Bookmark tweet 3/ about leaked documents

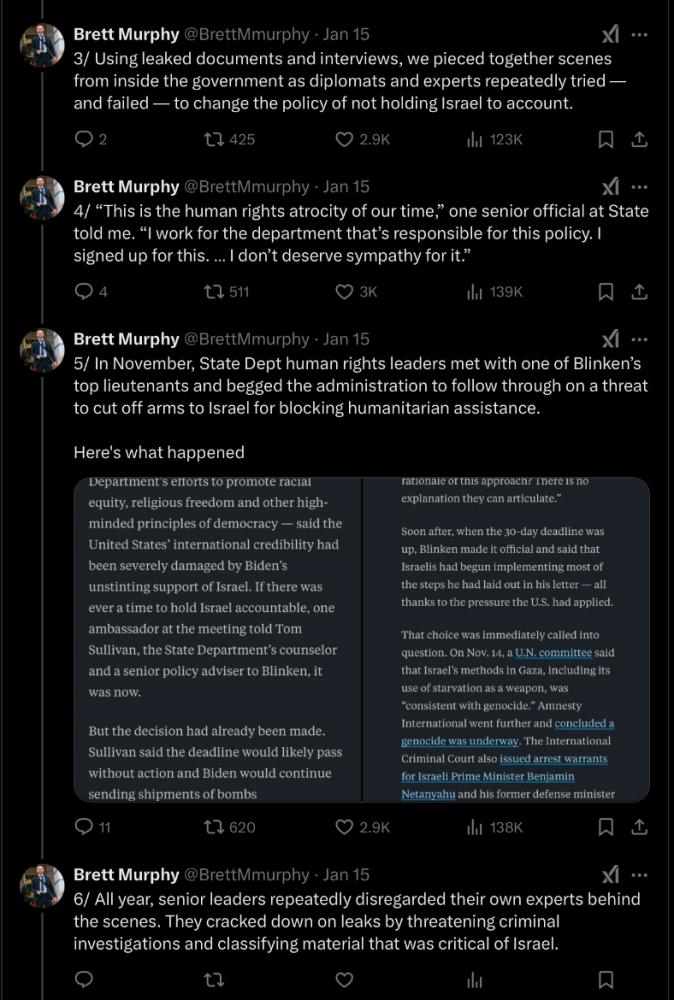pyautogui.click(x=605, y=140)
